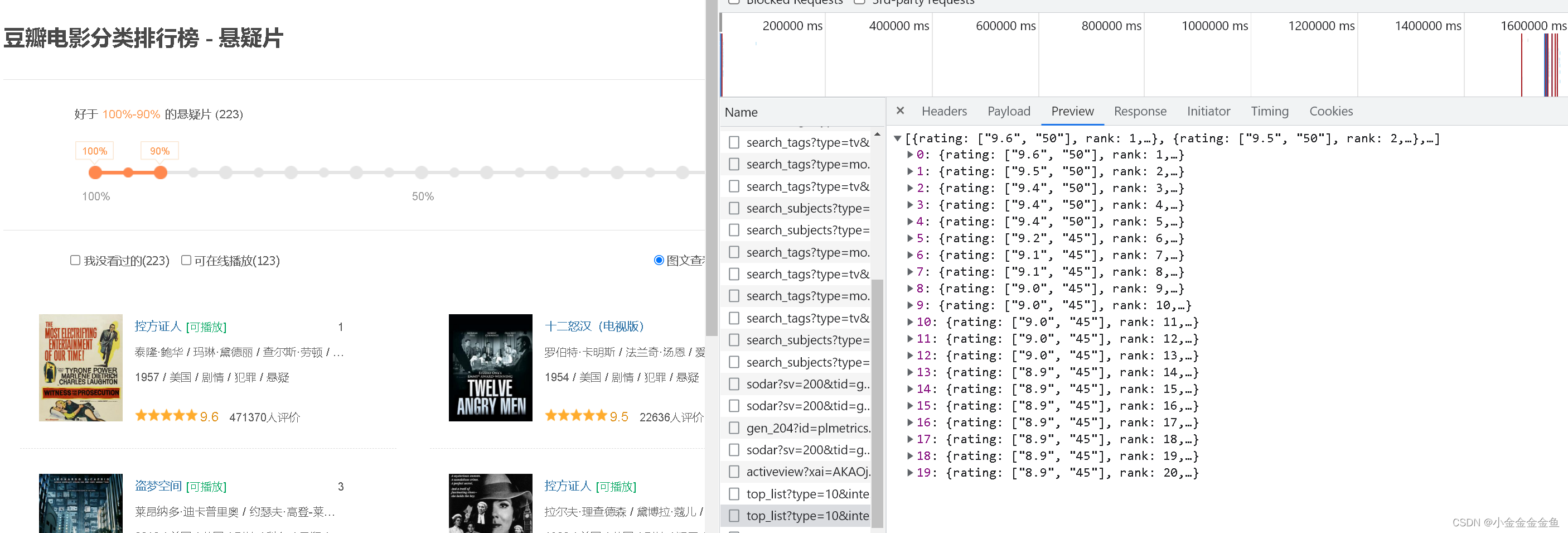Tick checkbox for first search_tags?type=mo. request
The height and width of the screenshot is (533, 1568).
[734, 165]
